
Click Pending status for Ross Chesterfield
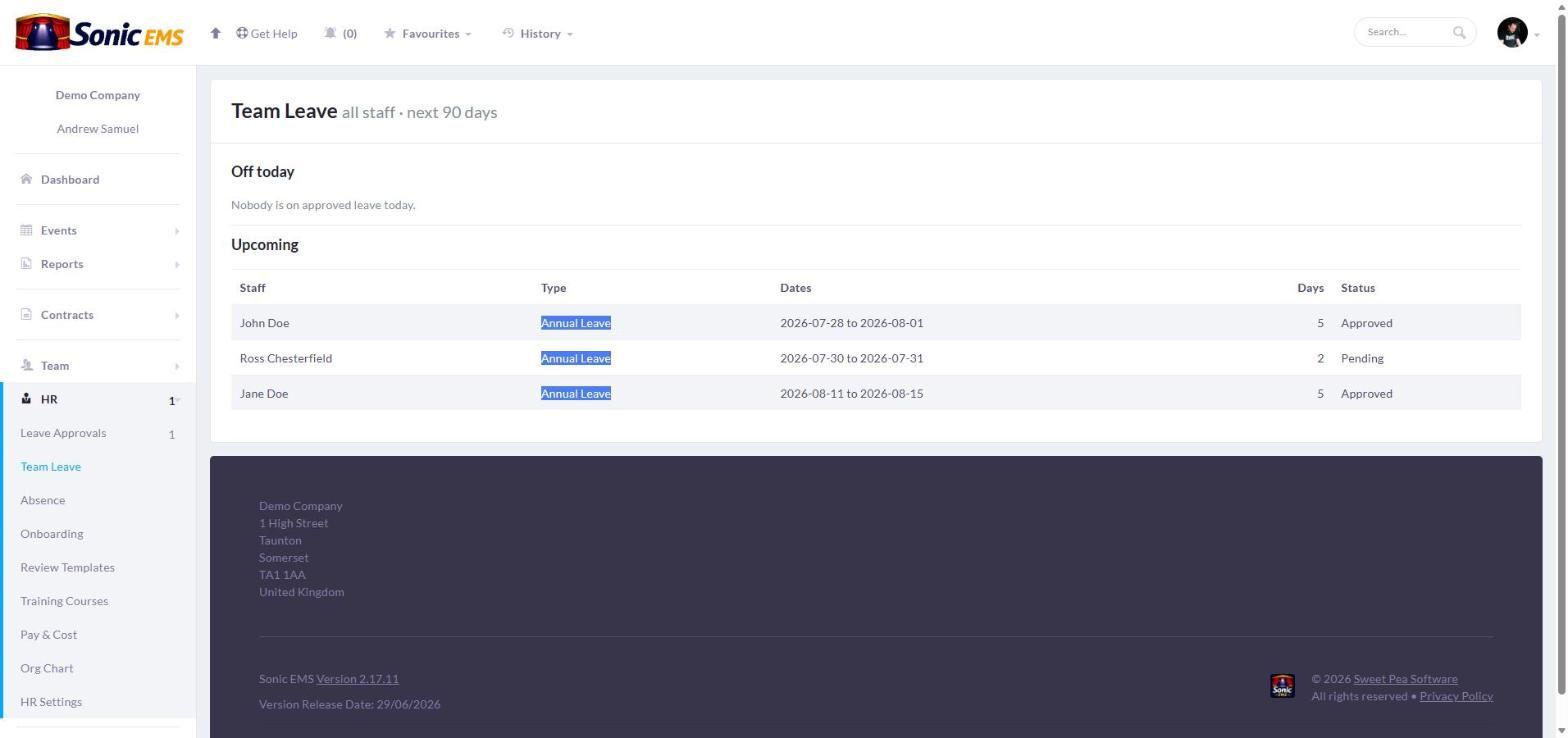[1362, 358]
